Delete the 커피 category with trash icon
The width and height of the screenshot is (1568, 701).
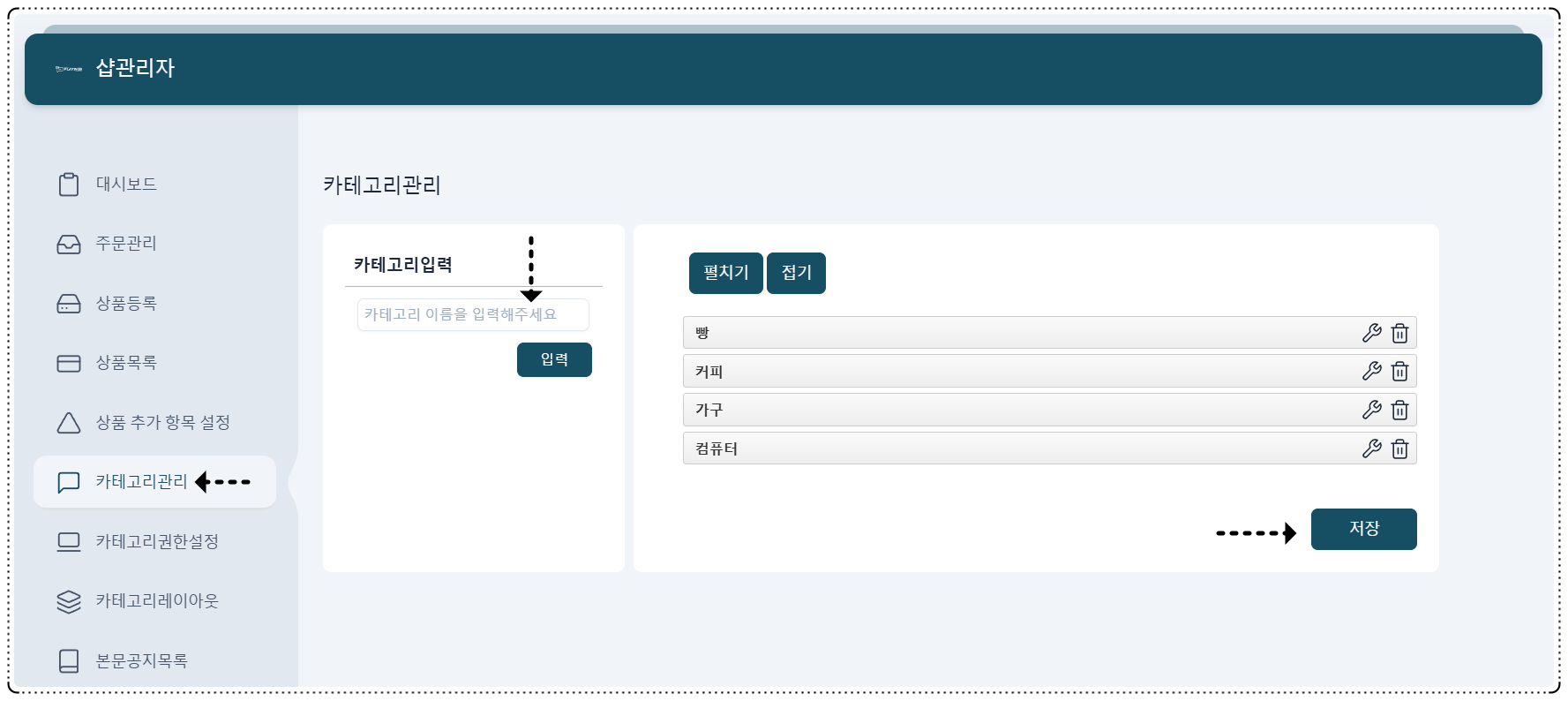tap(1399, 371)
